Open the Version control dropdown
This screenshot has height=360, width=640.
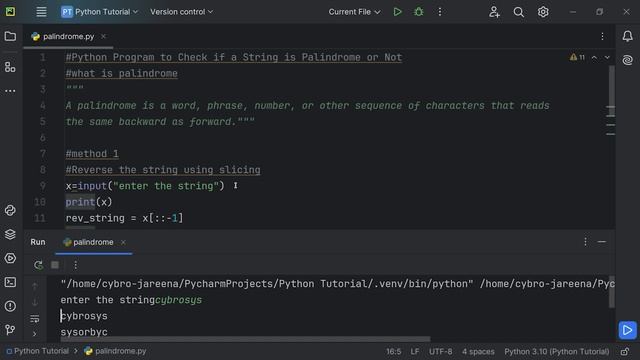coord(182,12)
